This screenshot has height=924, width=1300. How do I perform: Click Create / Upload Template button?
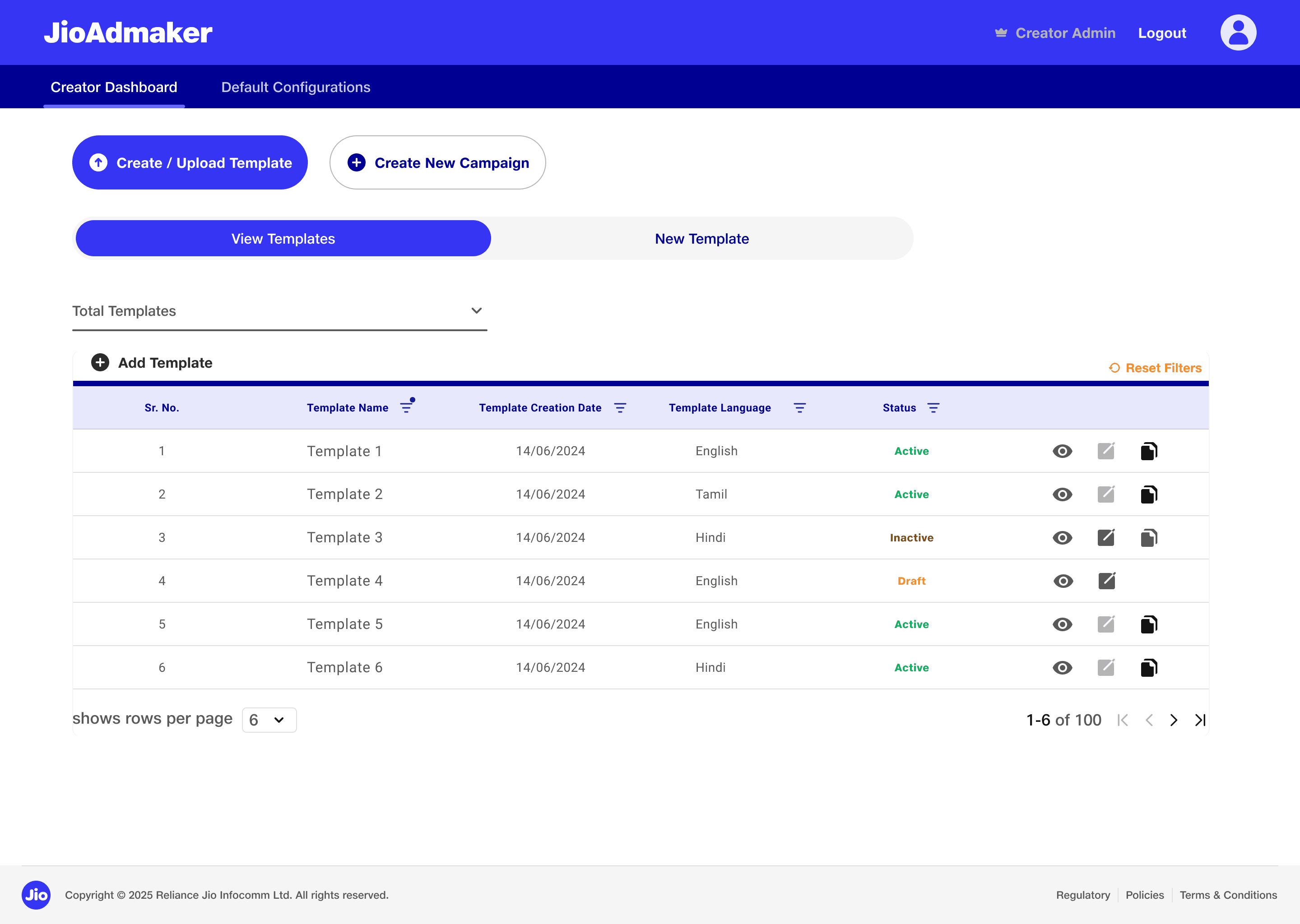(x=190, y=163)
